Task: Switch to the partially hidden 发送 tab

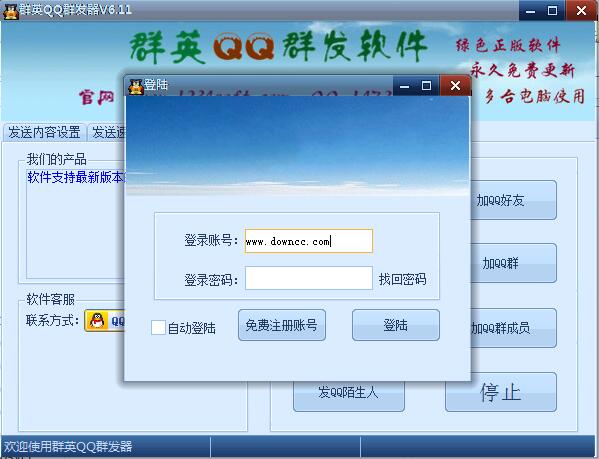Action: tap(108, 133)
